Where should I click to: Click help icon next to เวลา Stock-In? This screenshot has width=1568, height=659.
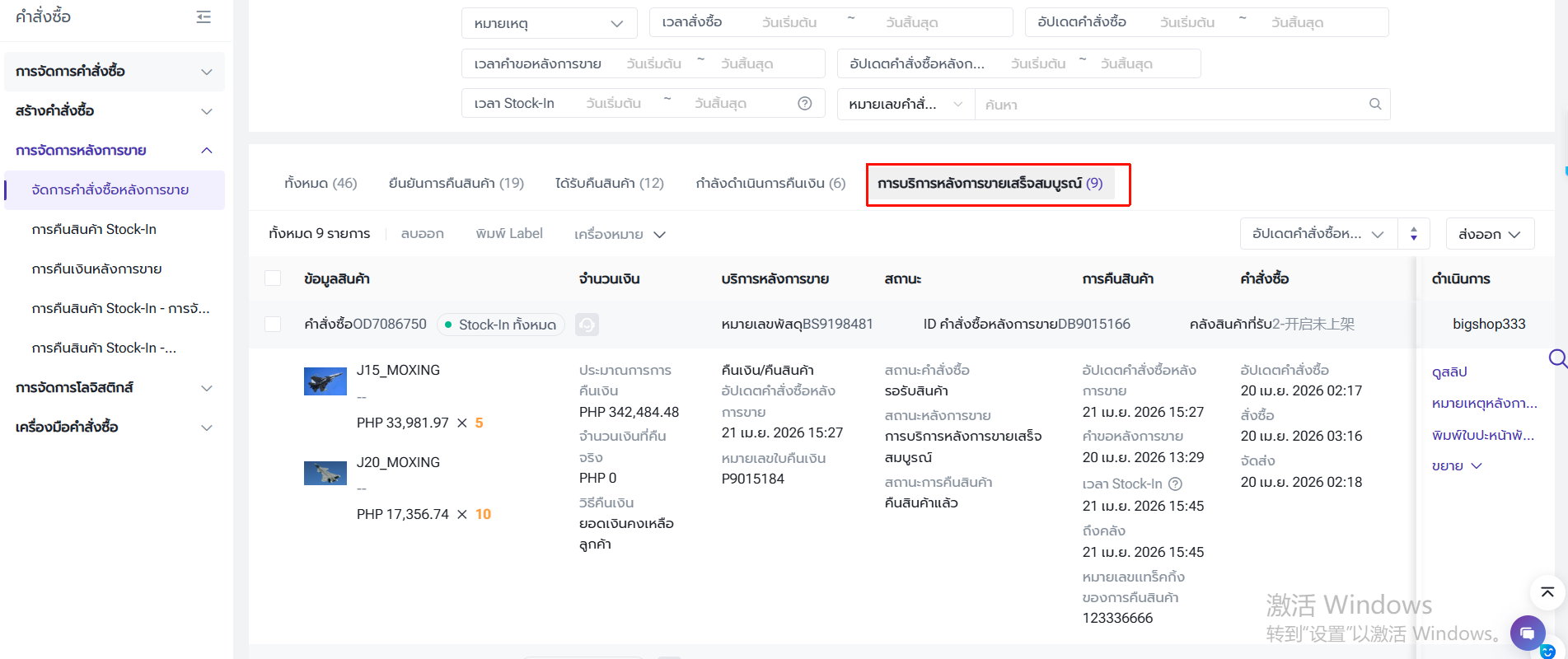pos(1175,484)
